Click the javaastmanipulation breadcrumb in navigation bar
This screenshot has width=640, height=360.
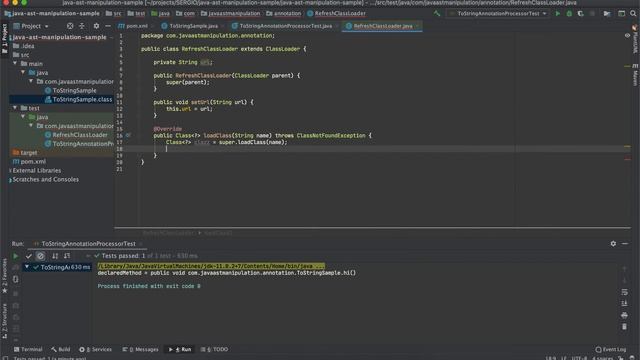[231, 13]
